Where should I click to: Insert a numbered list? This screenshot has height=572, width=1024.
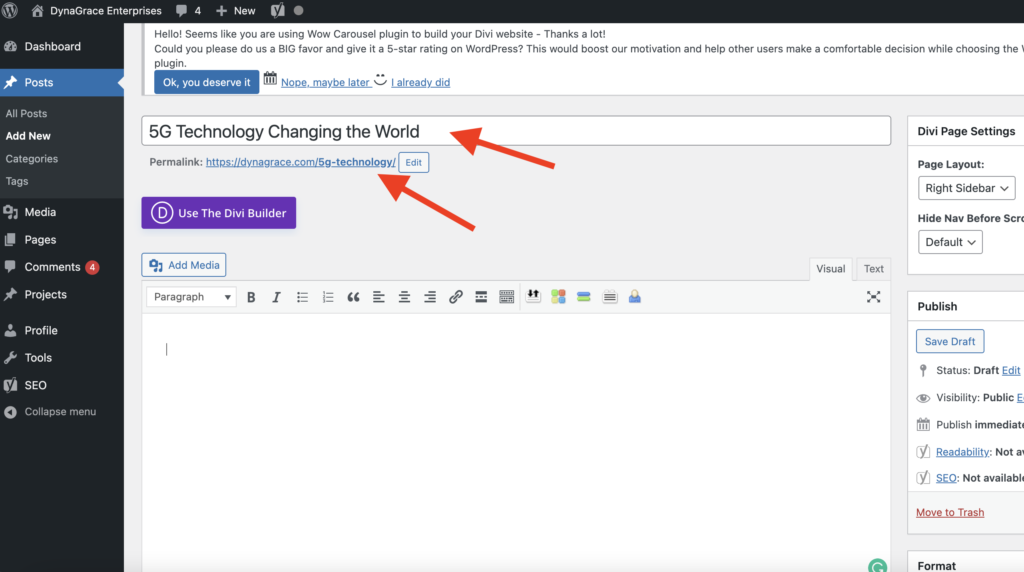tap(327, 297)
